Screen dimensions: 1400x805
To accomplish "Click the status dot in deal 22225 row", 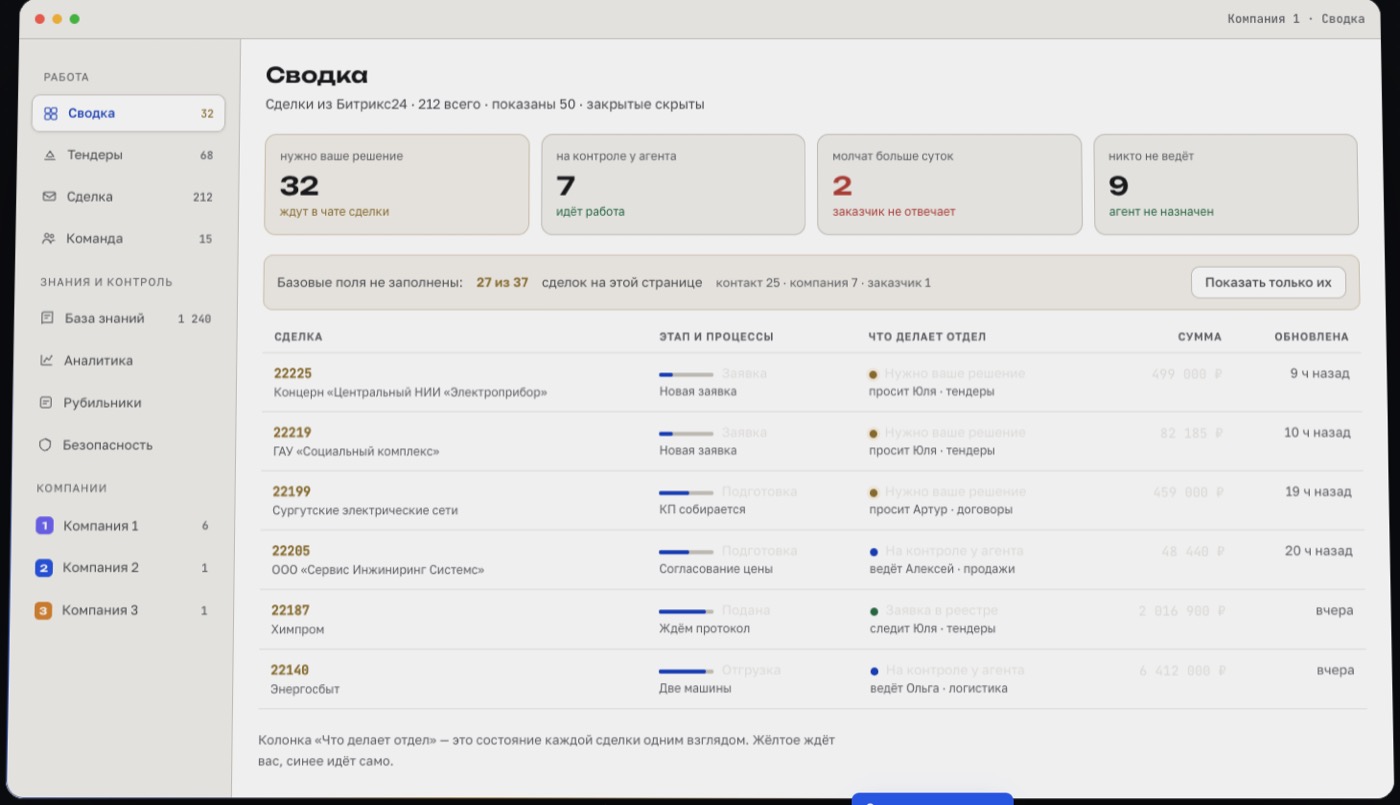I will 873,374.
